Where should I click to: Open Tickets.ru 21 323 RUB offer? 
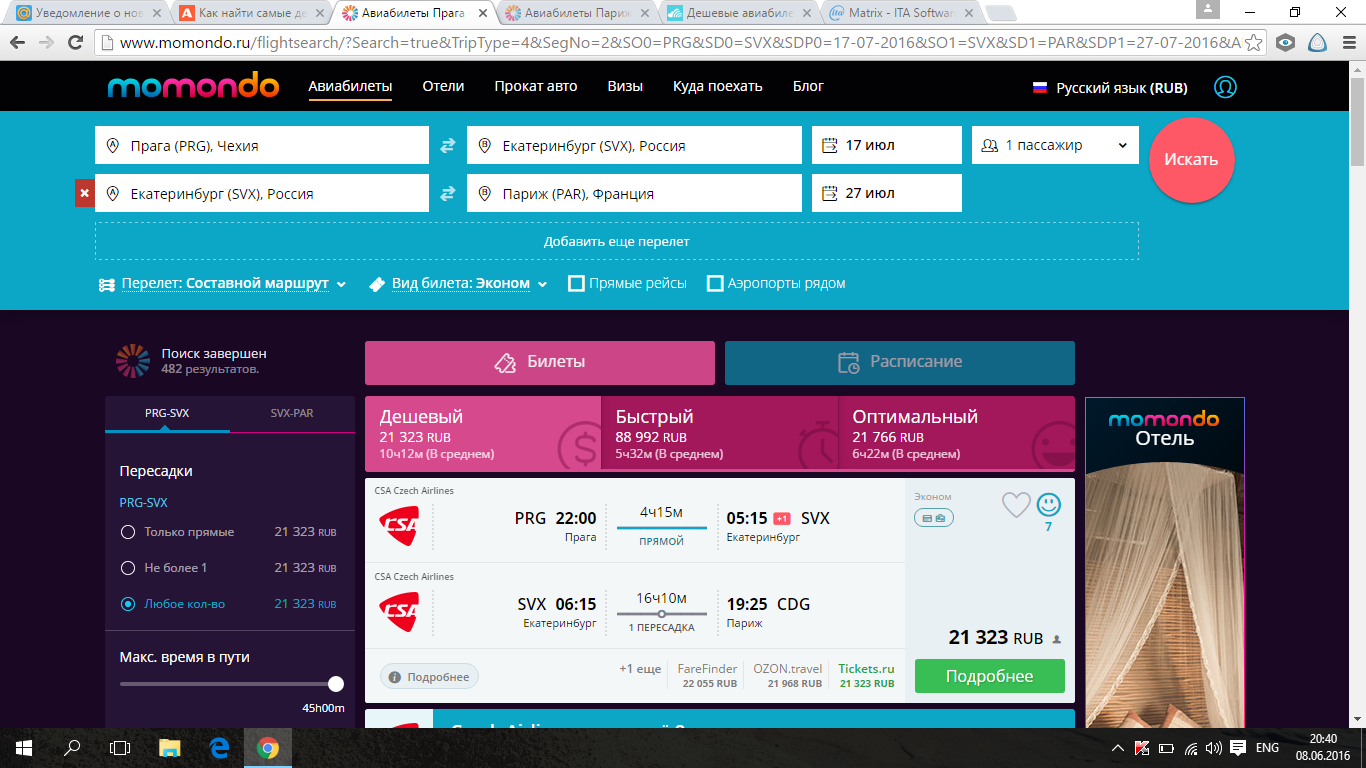pos(866,675)
